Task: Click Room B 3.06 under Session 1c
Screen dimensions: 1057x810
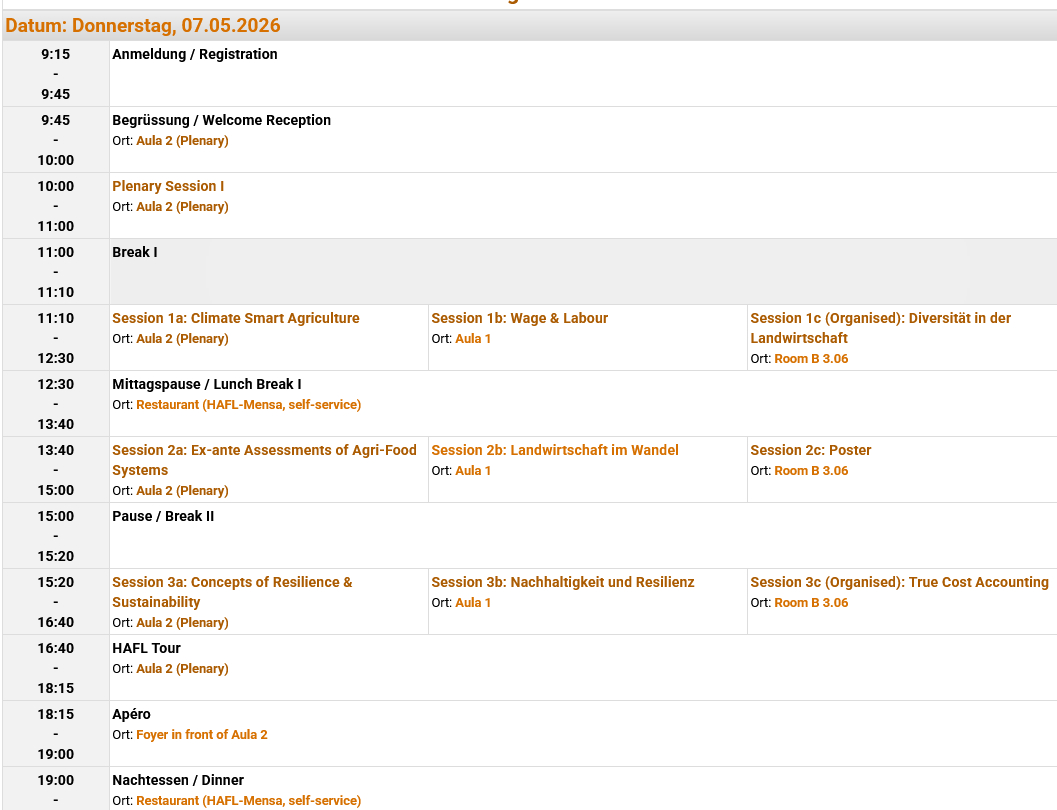Action: (811, 359)
